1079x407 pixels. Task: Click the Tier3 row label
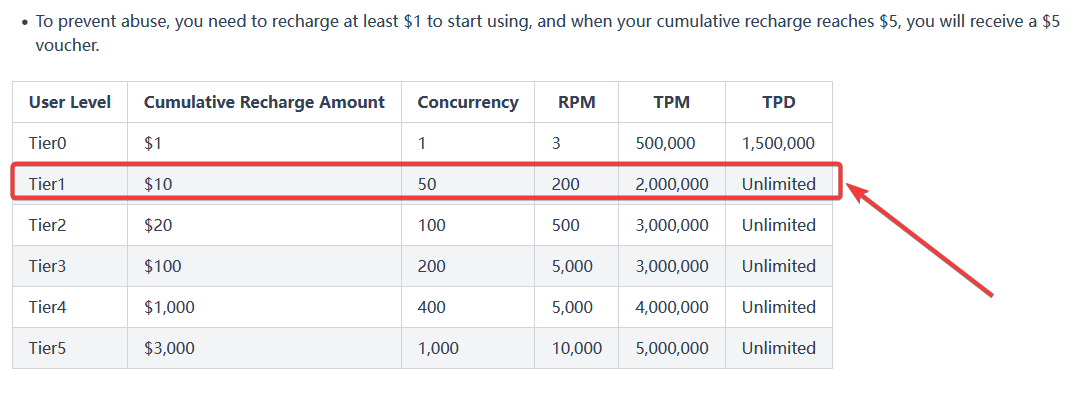pos(48,266)
